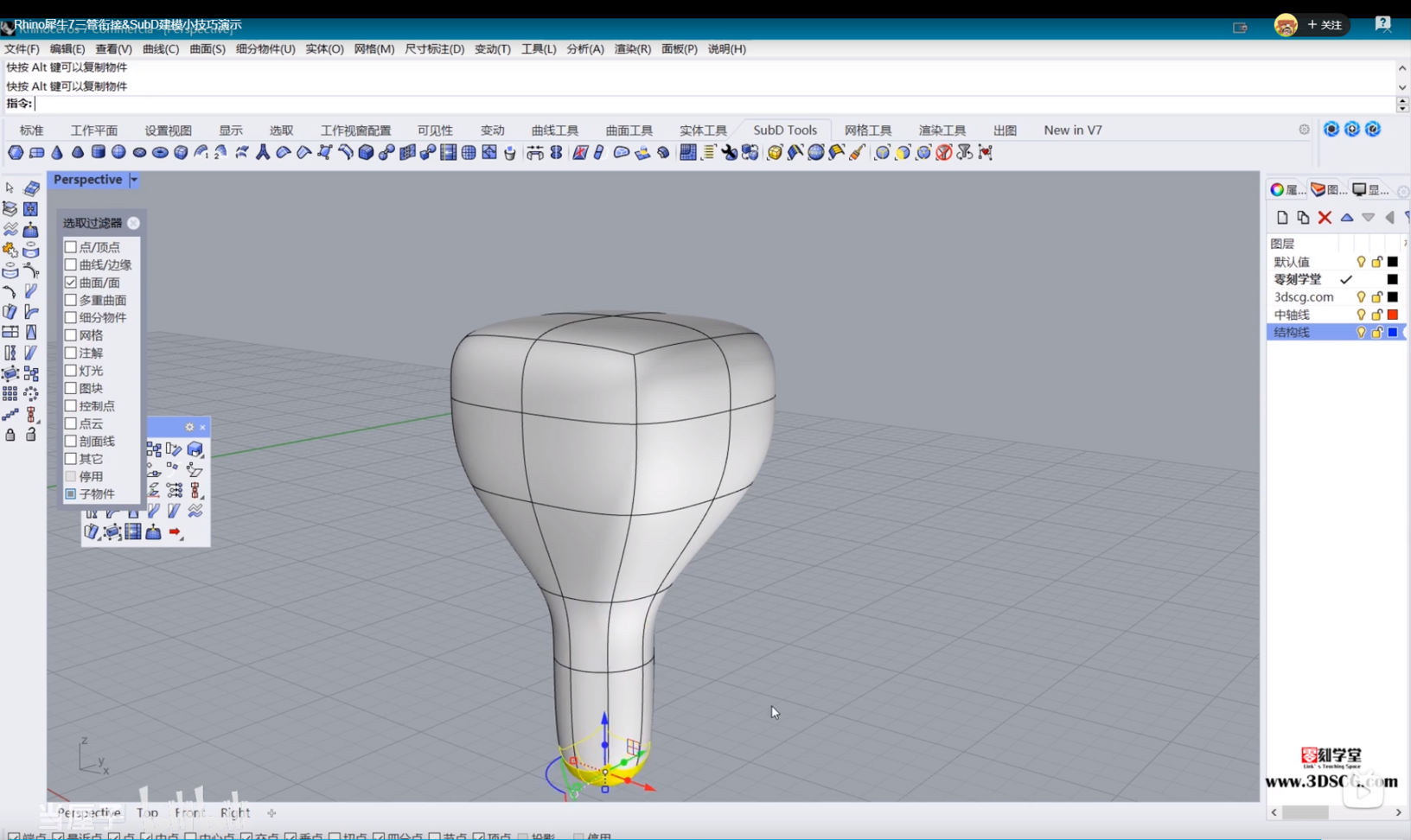Select the SubD sphere icon in toolbar
This screenshot has height=840, width=1411.
click(x=118, y=152)
